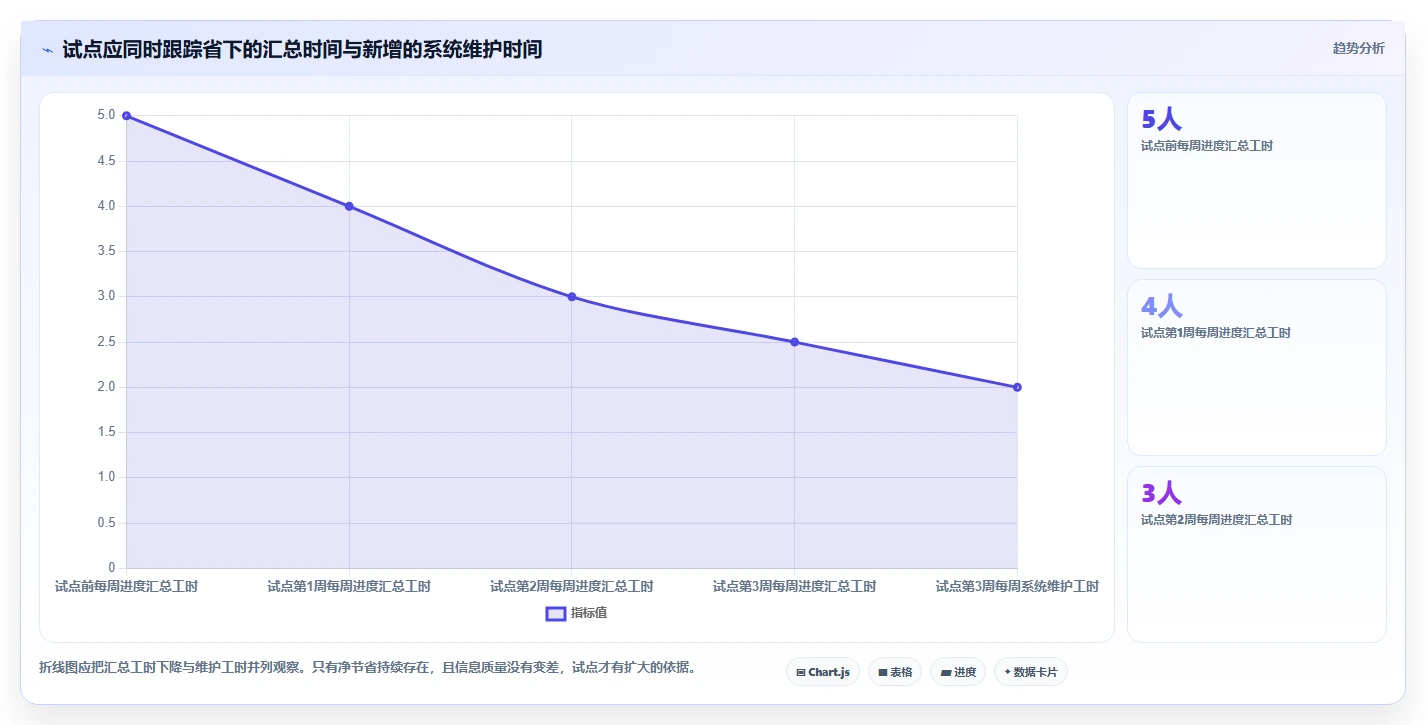Click the 3人 card value
1426x725 pixels.
pos(1161,493)
